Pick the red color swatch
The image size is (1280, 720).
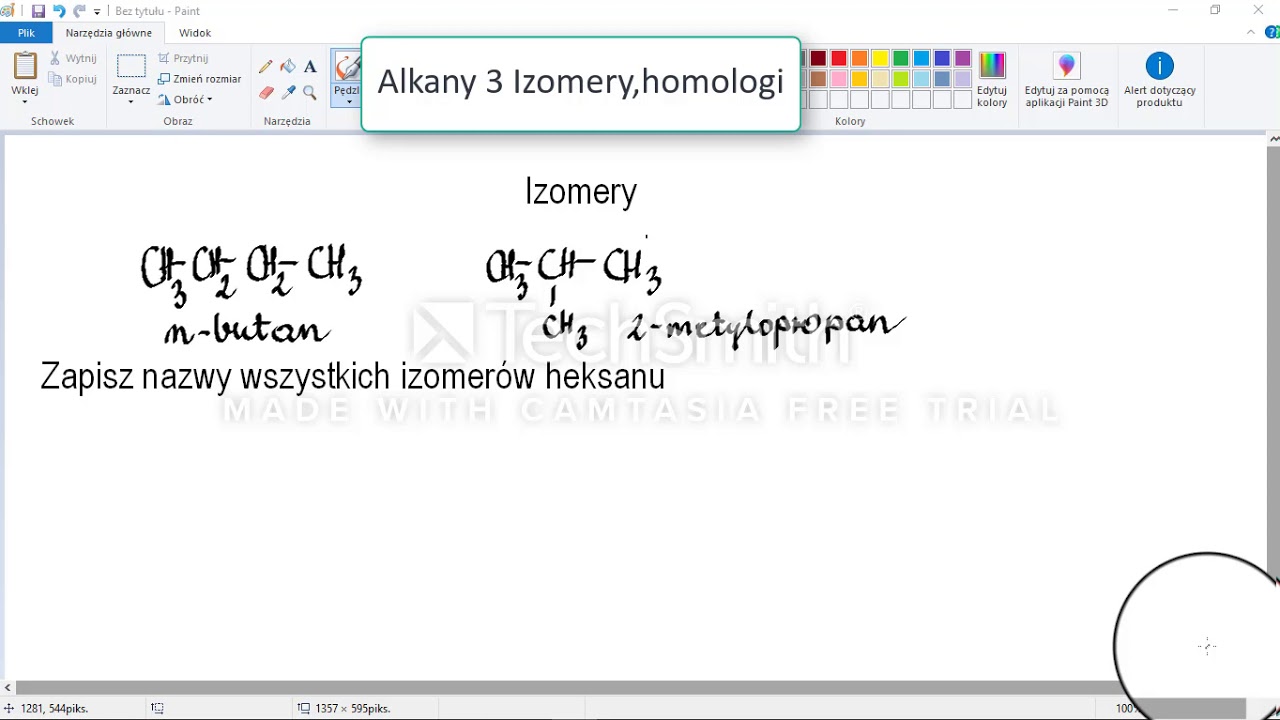pyautogui.click(x=839, y=58)
